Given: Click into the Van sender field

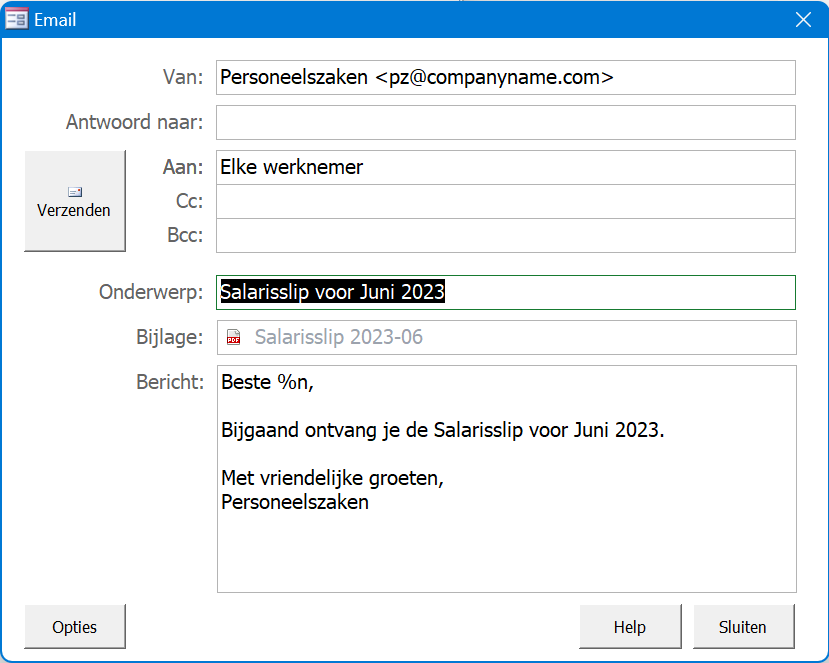Looking at the screenshot, I should (505, 77).
